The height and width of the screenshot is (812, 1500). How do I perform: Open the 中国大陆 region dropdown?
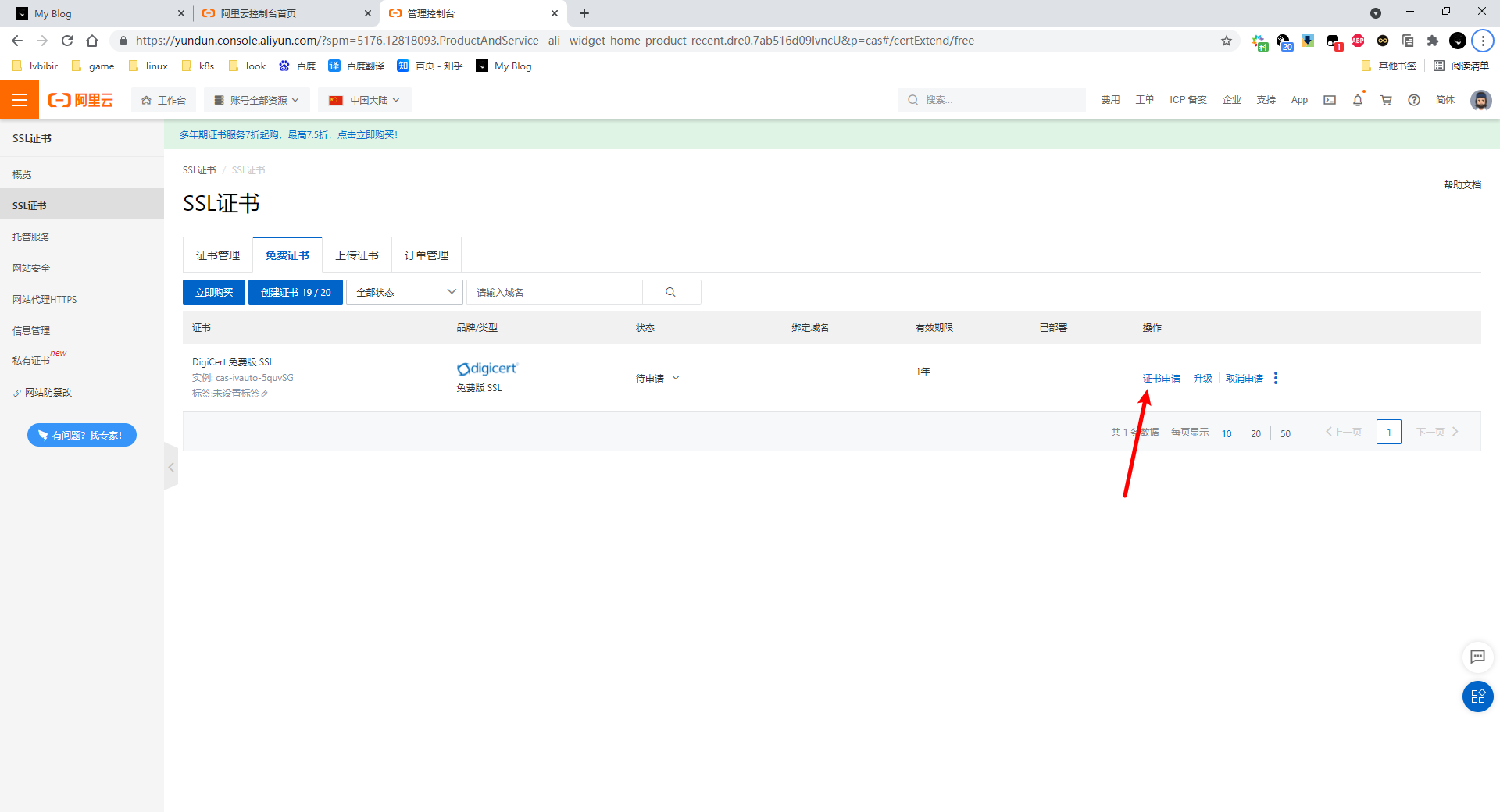365,100
